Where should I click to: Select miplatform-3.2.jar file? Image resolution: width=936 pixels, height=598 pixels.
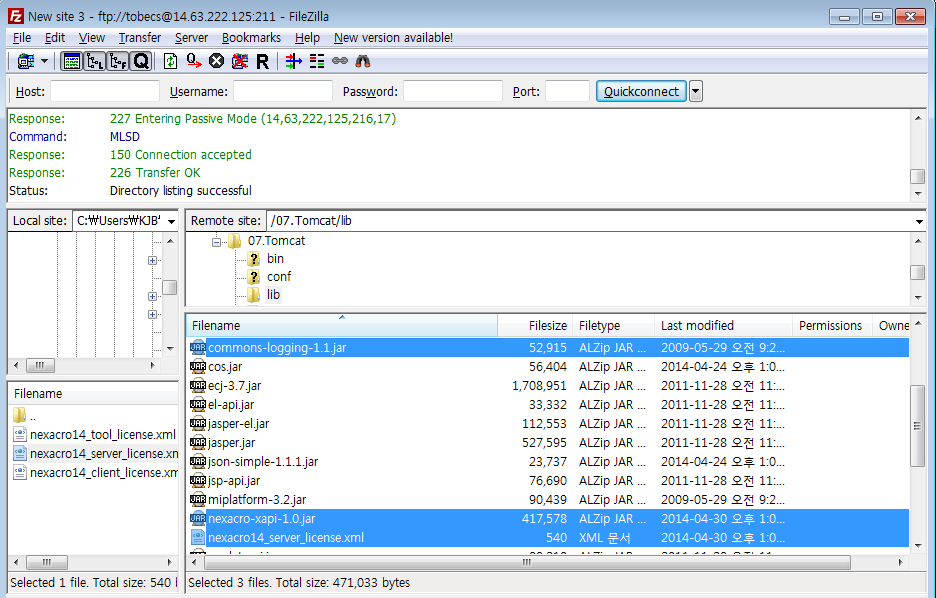(x=548, y=500)
